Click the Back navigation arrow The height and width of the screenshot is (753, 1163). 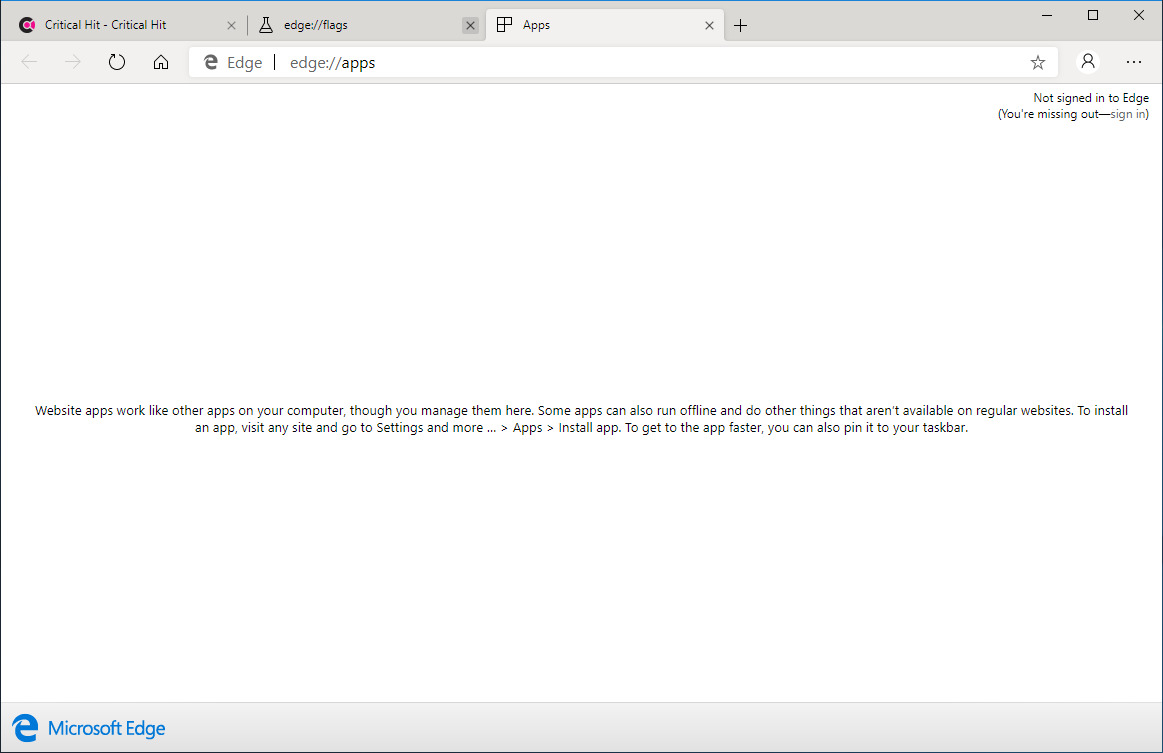point(29,62)
